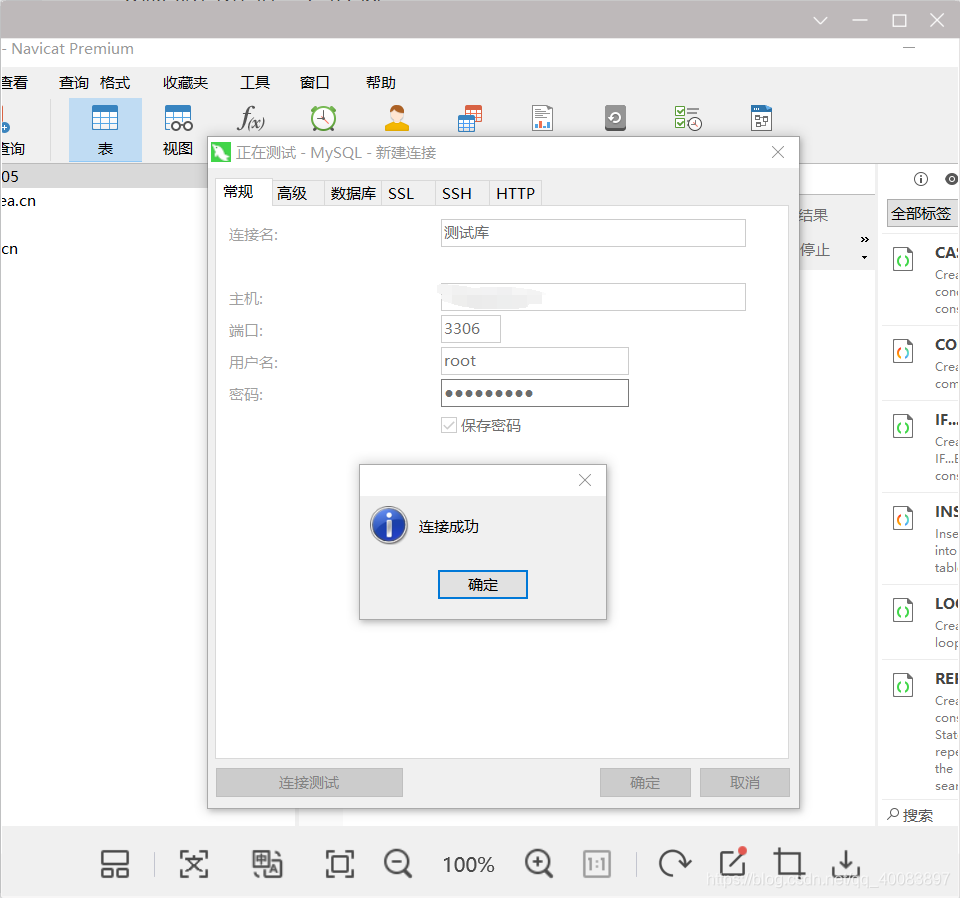This screenshot has width=960, height=898.
Task: Open the Report toolbar icon
Action: tap(542, 118)
